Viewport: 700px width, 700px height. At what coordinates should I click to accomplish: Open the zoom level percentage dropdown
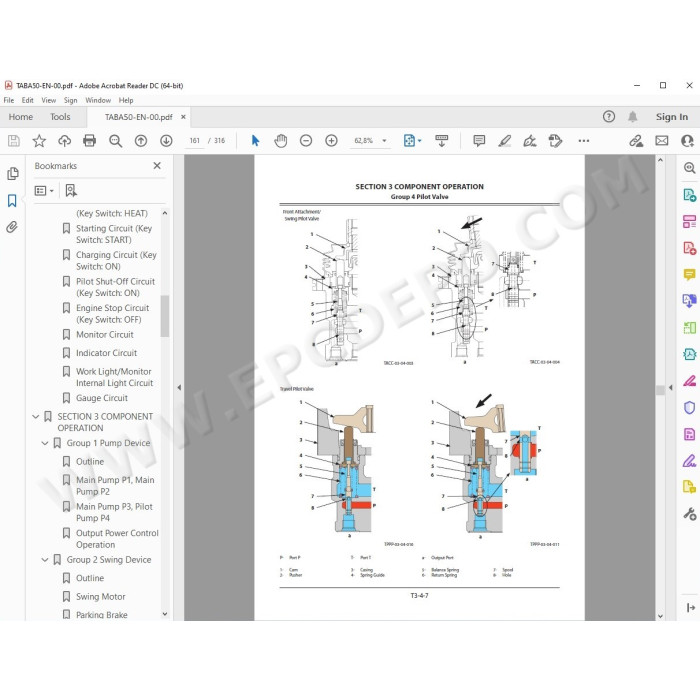[384, 141]
